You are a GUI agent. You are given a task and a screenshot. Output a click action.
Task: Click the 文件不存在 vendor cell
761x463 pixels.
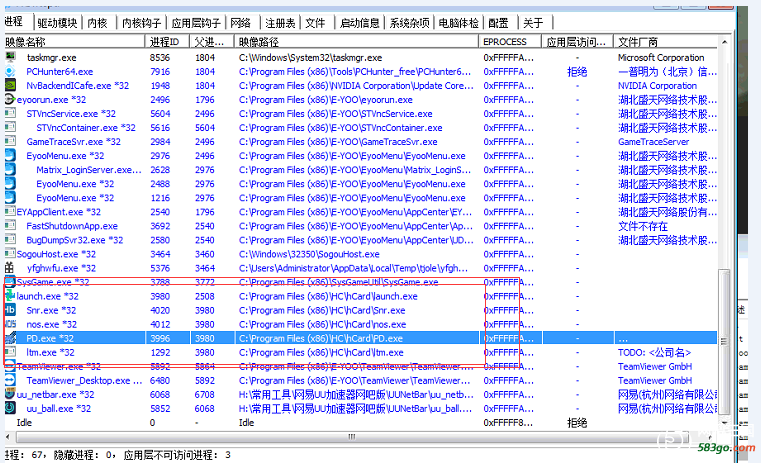tap(643, 226)
